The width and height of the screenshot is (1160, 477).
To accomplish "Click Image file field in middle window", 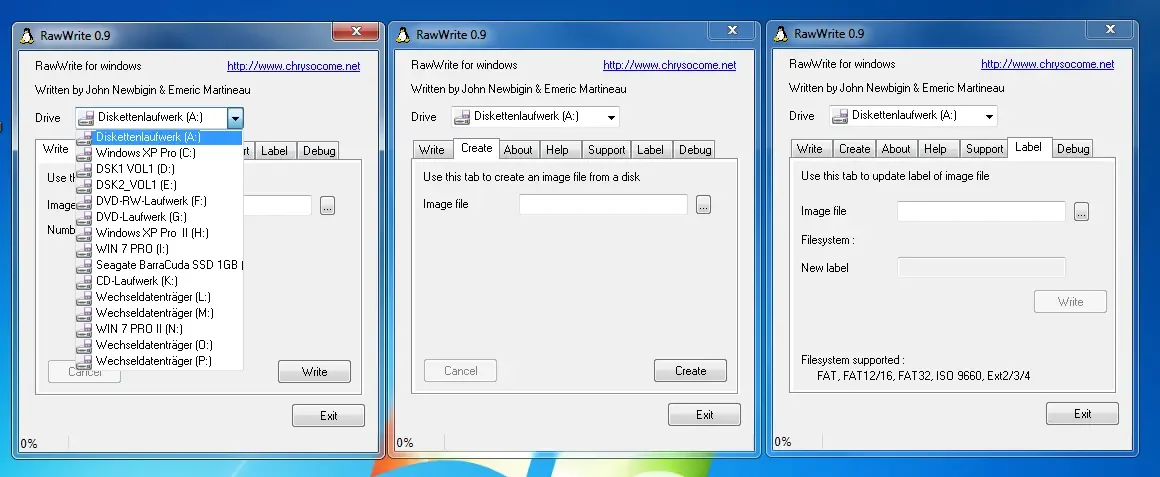I will [x=603, y=204].
